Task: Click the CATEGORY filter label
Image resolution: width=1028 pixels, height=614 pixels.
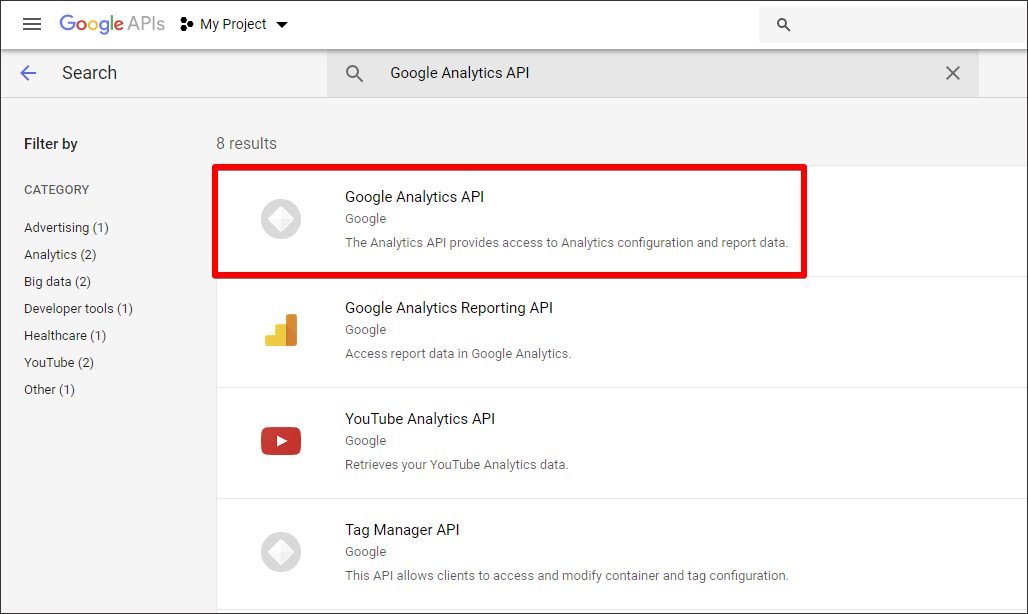Action: click(x=56, y=189)
